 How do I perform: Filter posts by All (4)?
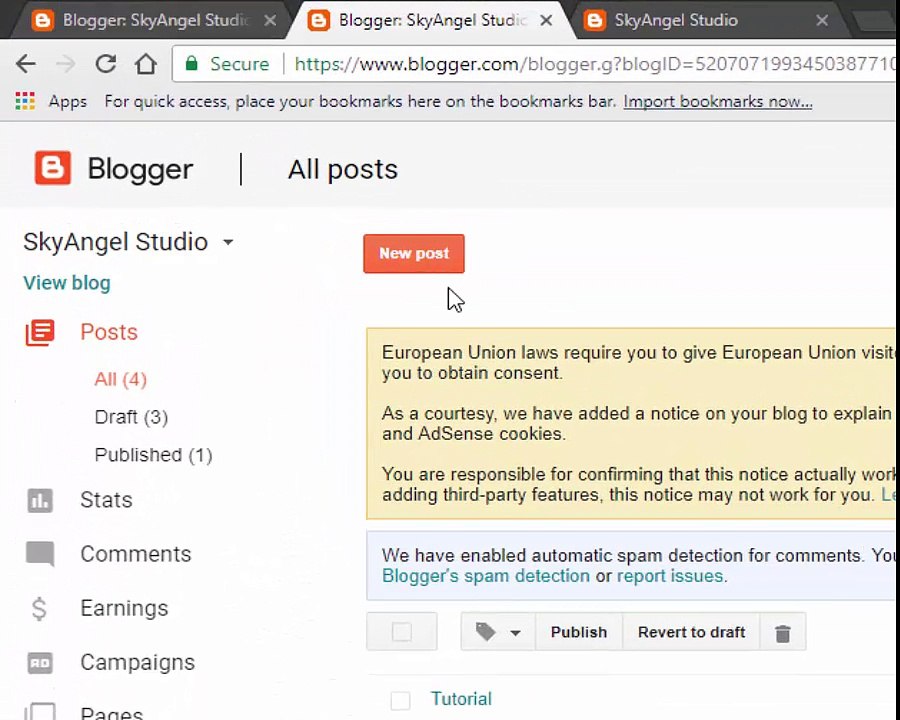(121, 379)
